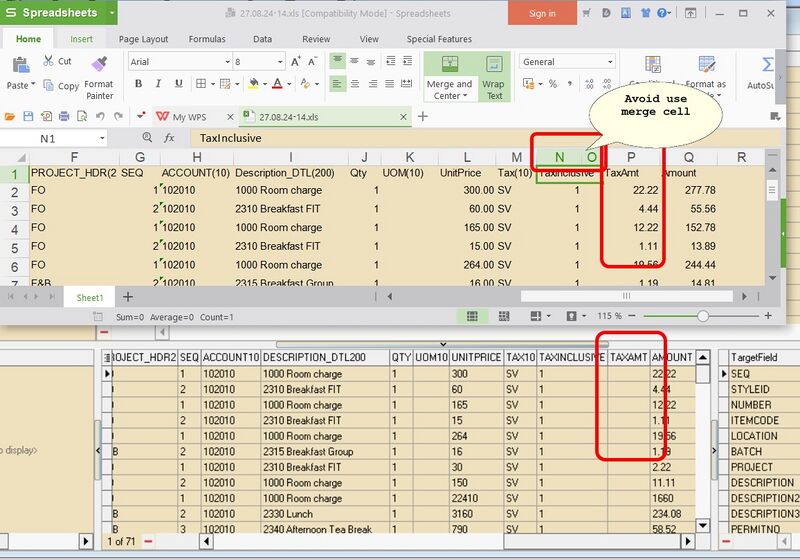800x559 pixels.
Task: Select the Sheet1 sheet tab
Action: (x=90, y=297)
